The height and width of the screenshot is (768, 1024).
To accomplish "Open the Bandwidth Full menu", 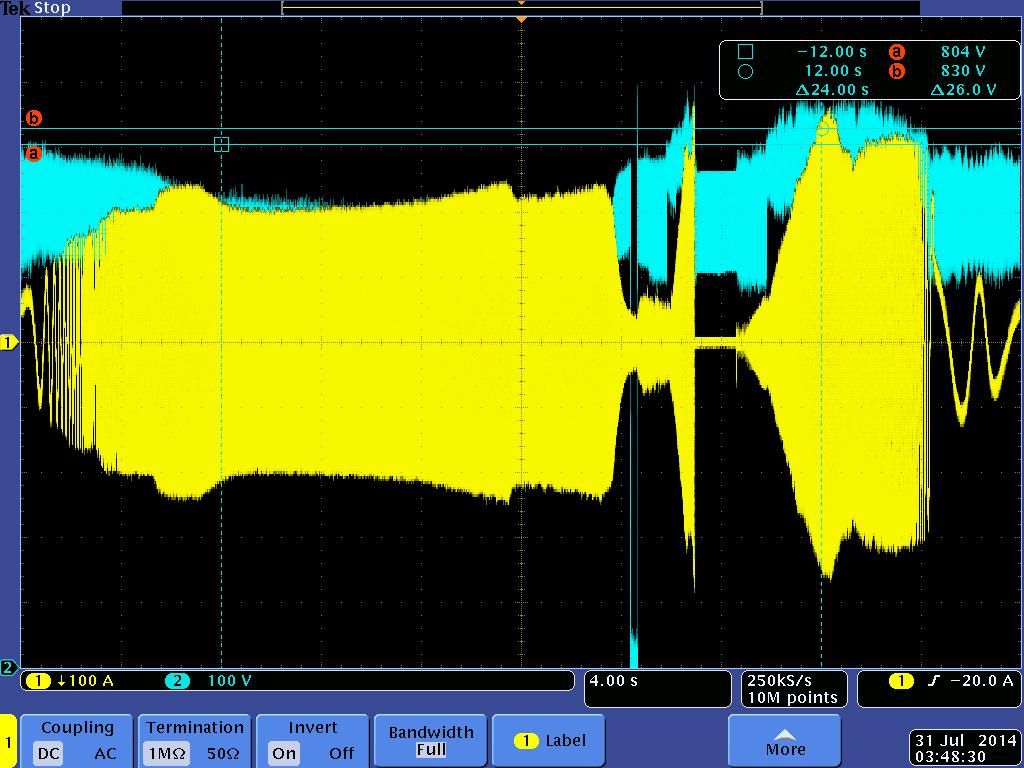I will 430,741.
